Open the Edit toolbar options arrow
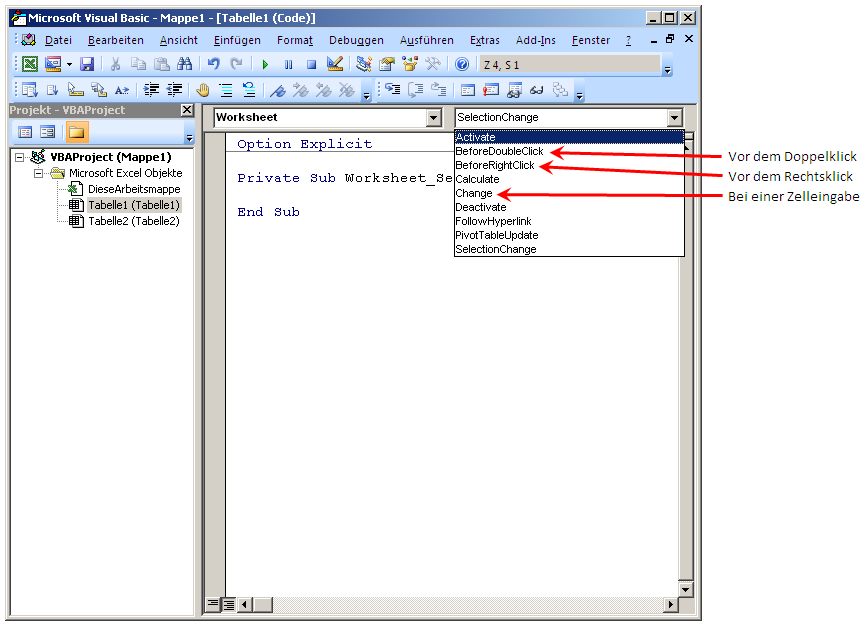The height and width of the screenshot is (625, 865). (x=366, y=96)
